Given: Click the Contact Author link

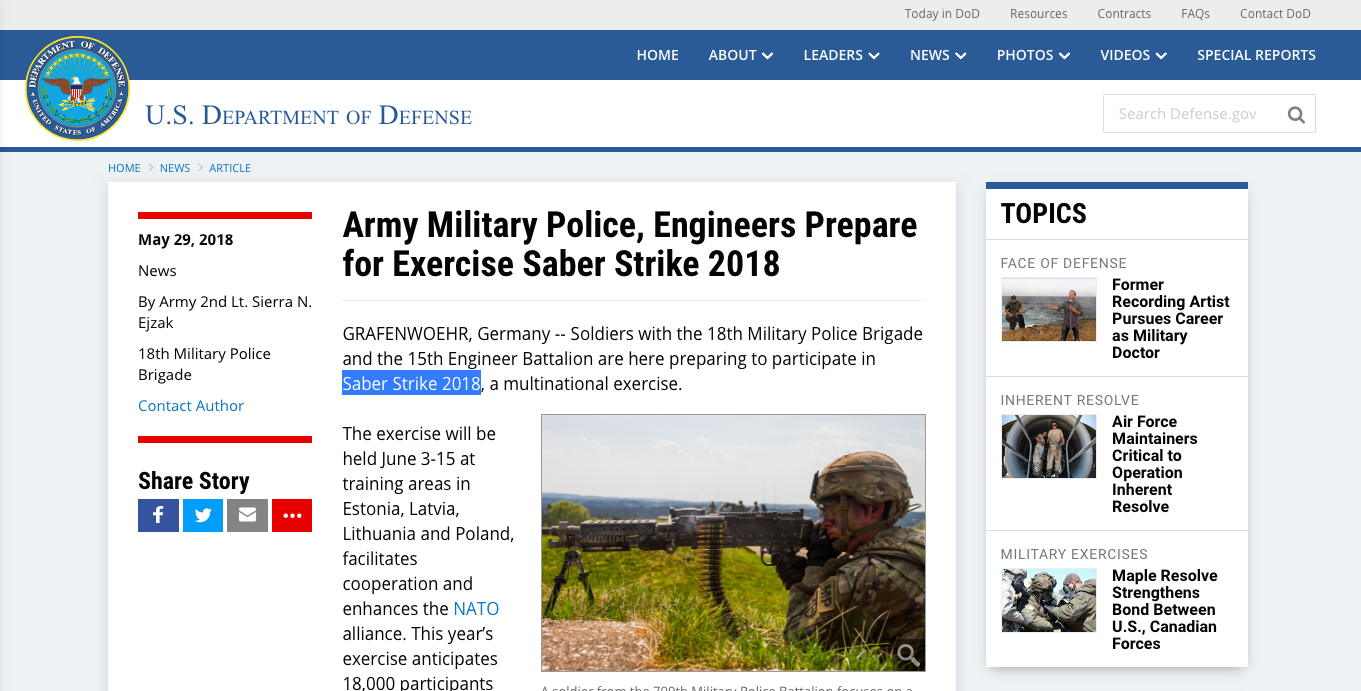Looking at the screenshot, I should tap(191, 405).
